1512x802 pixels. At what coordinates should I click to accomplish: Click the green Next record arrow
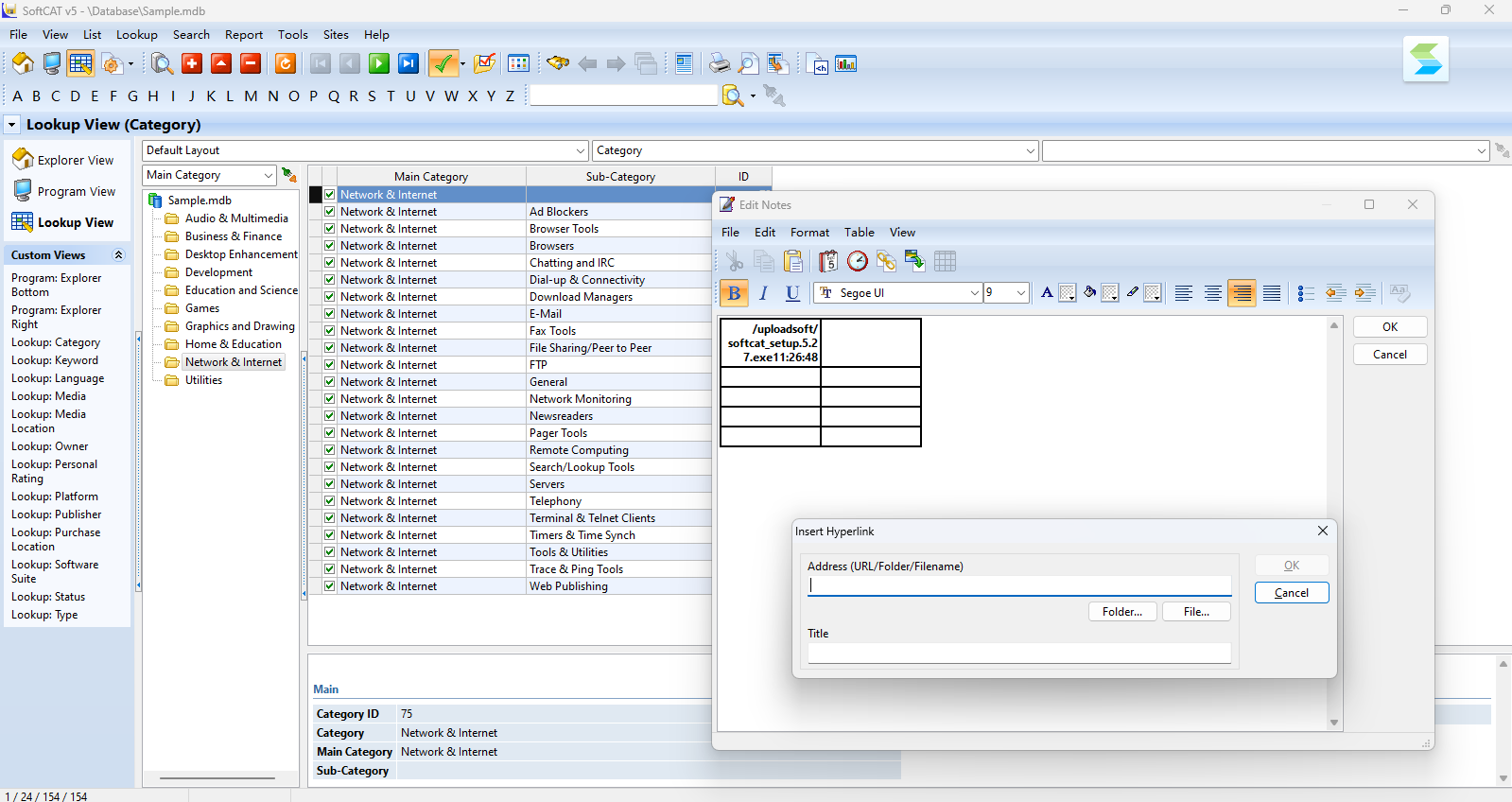[x=379, y=63]
